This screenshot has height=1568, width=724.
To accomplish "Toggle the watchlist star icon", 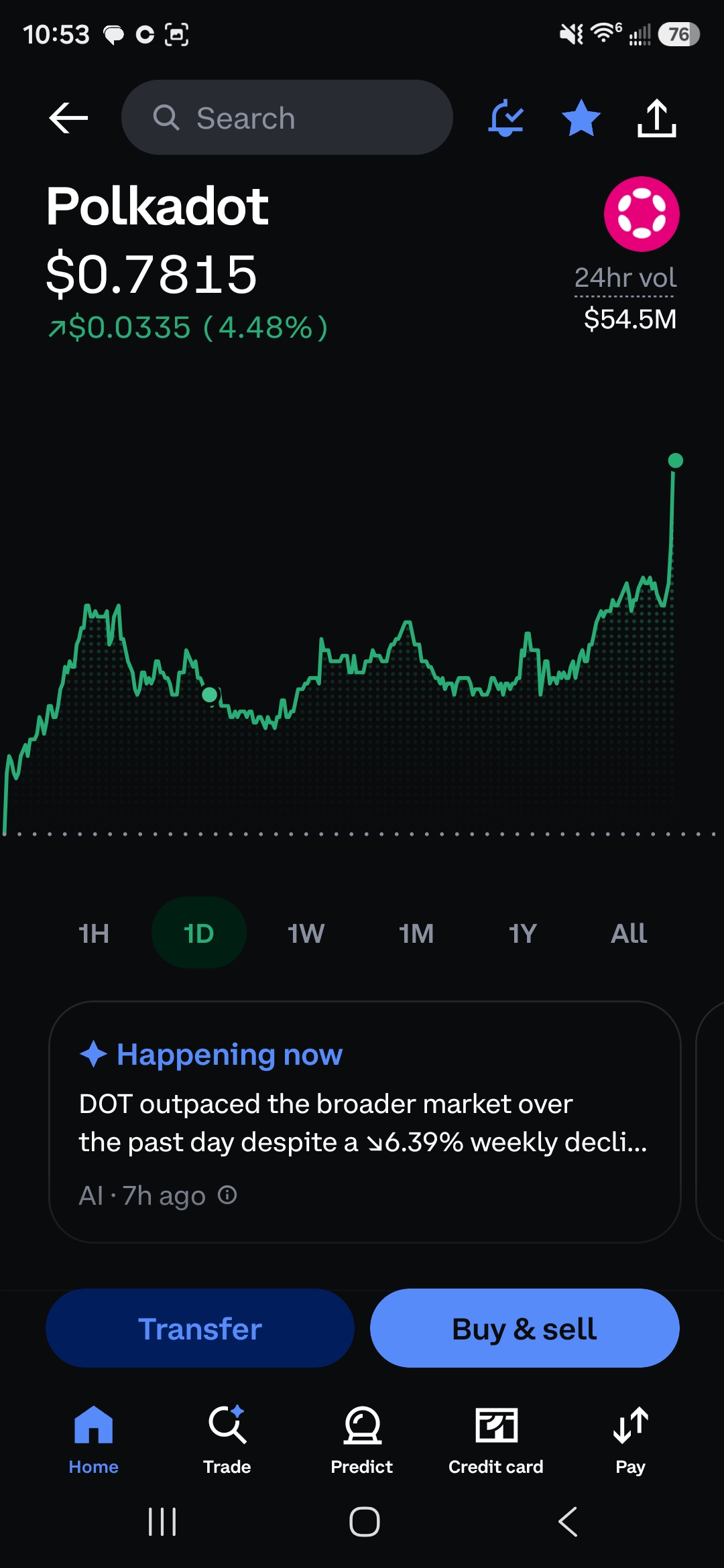I will coord(581,118).
